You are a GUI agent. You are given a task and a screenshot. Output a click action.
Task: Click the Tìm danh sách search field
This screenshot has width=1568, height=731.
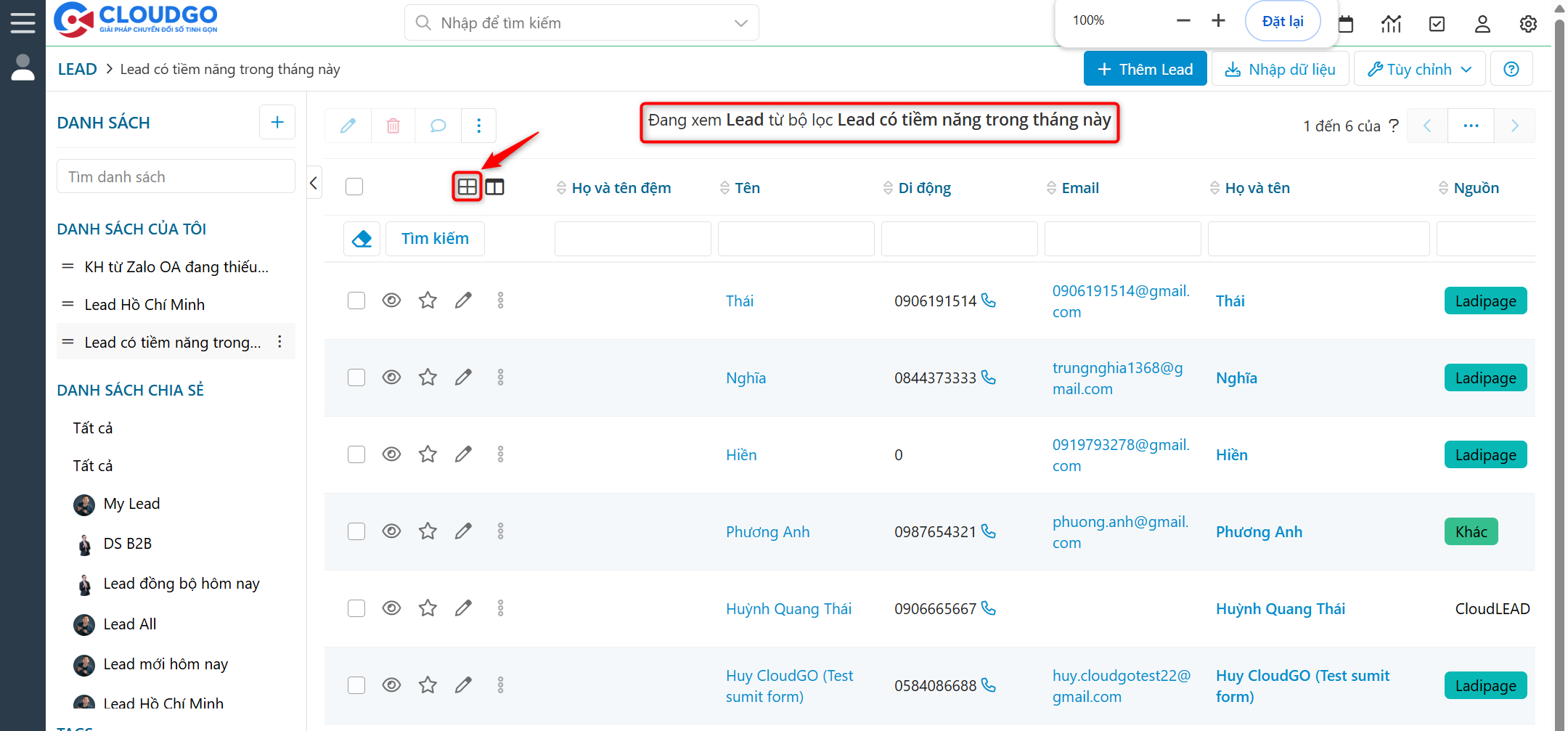pyautogui.click(x=176, y=177)
